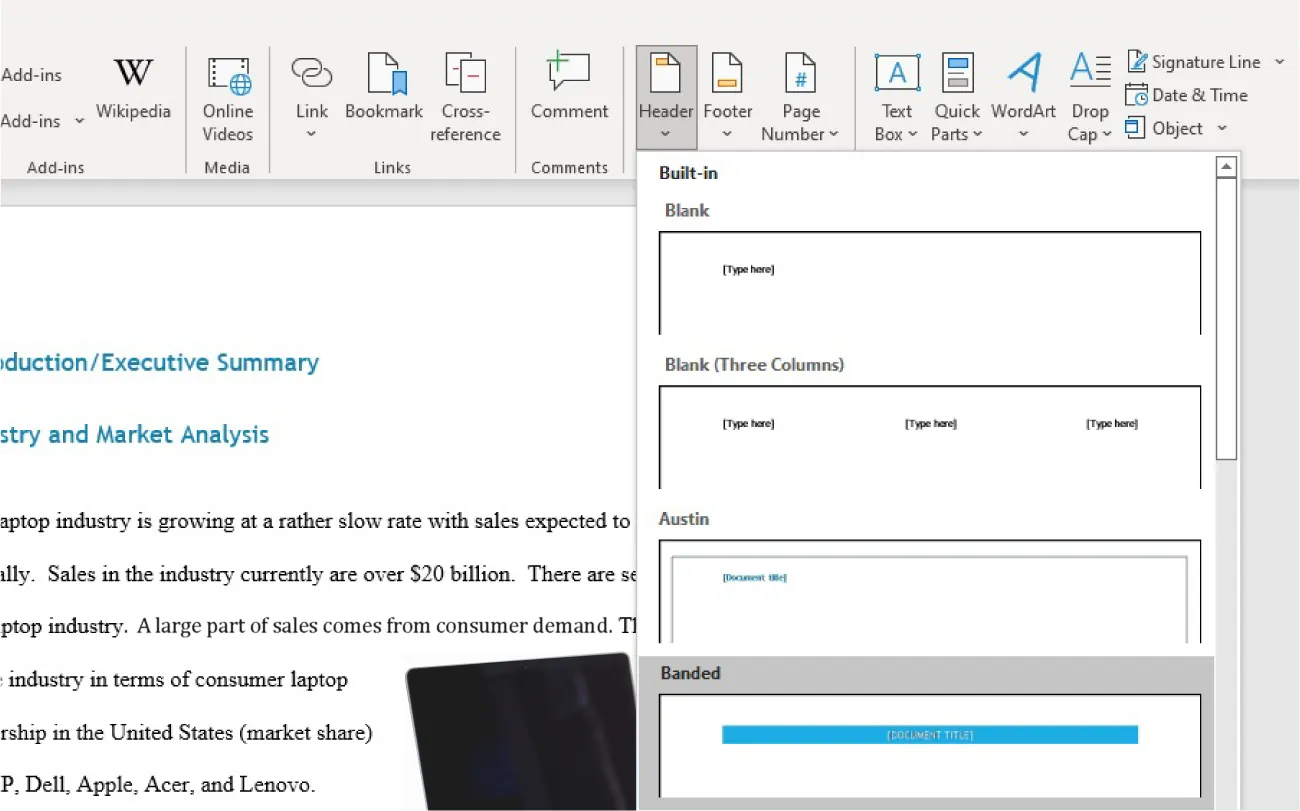This screenshot has width=1300, height=811.
Task: Open the Page Number dropdown
Action: tap(800, 95)
